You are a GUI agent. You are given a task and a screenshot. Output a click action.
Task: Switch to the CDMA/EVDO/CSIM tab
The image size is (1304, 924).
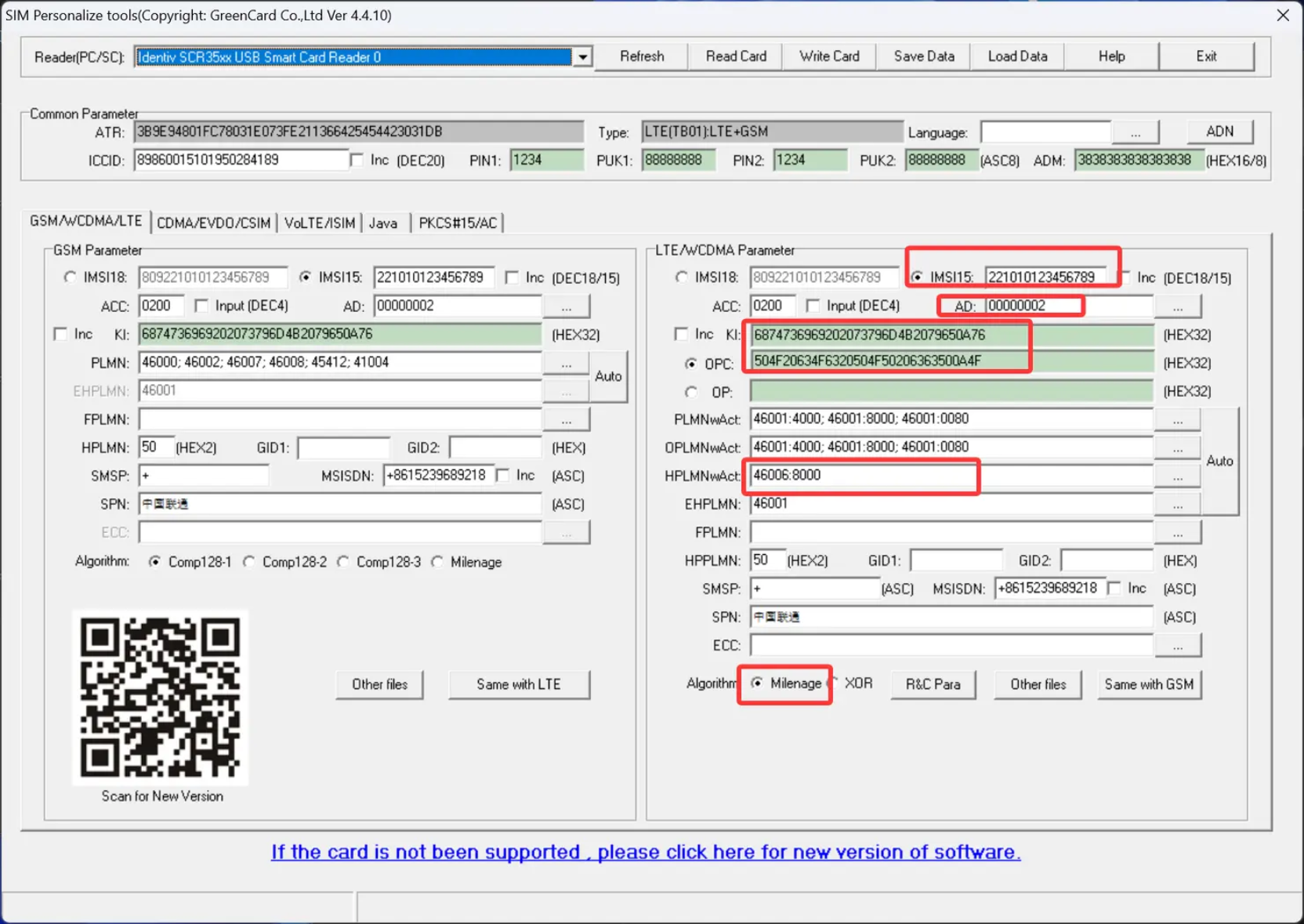[x=213, y=223]
